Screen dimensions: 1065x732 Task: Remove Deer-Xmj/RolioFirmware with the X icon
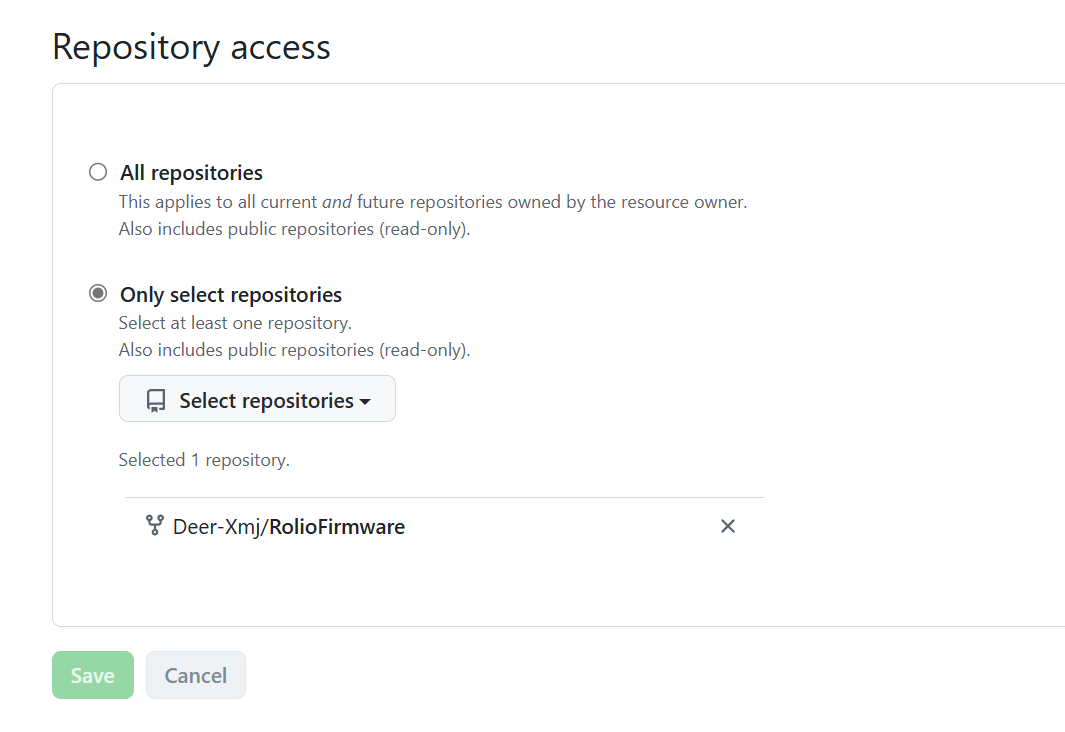728,526
